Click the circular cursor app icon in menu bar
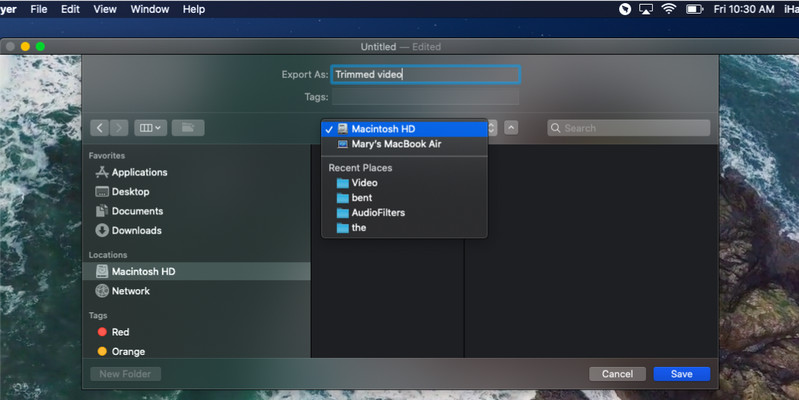This screenshot has height=400, width=799. 625,9
